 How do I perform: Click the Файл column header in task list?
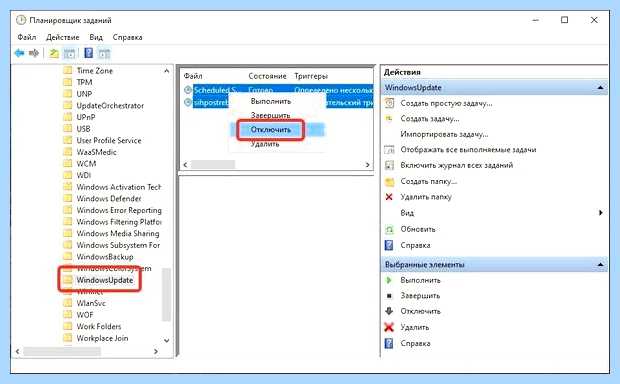(x=193, y=76)
